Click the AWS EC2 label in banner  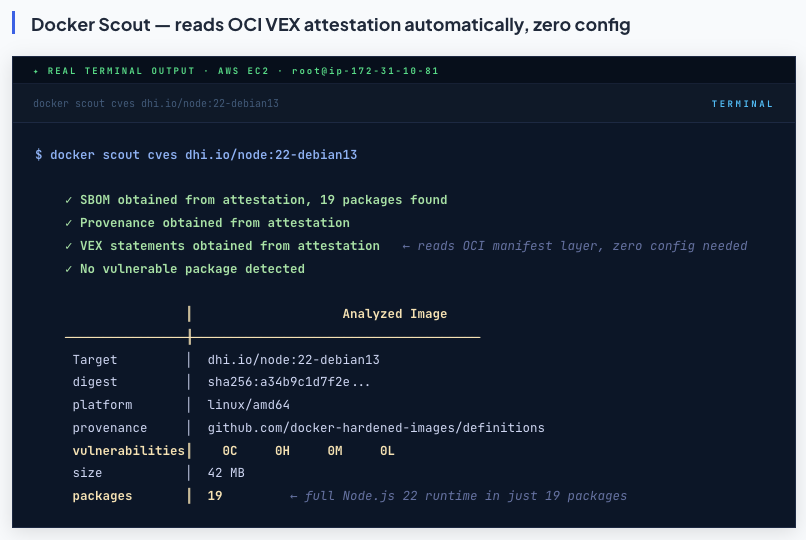click(243, 71)
